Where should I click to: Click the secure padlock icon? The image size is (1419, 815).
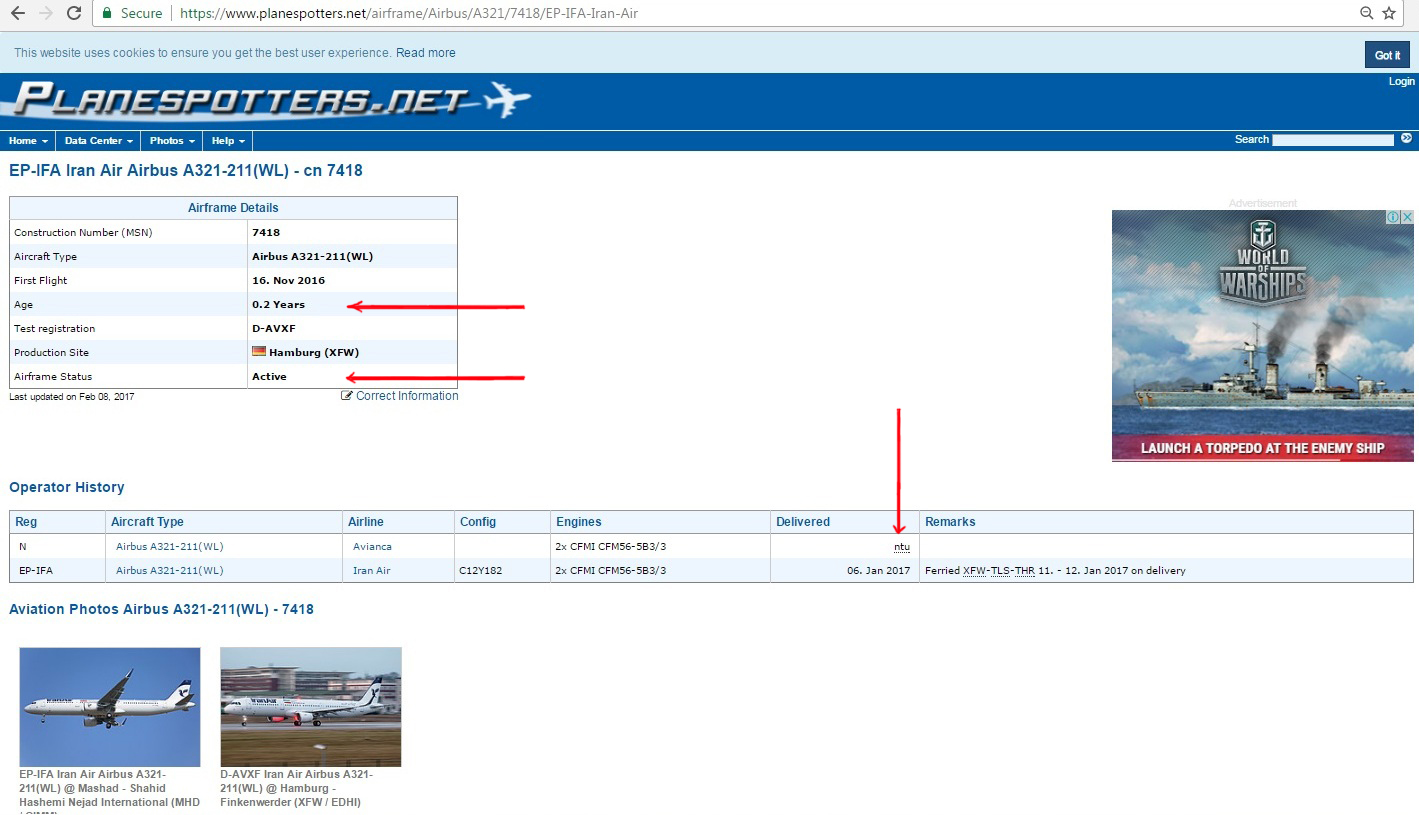pyautogui.click(x=107, y=14)
